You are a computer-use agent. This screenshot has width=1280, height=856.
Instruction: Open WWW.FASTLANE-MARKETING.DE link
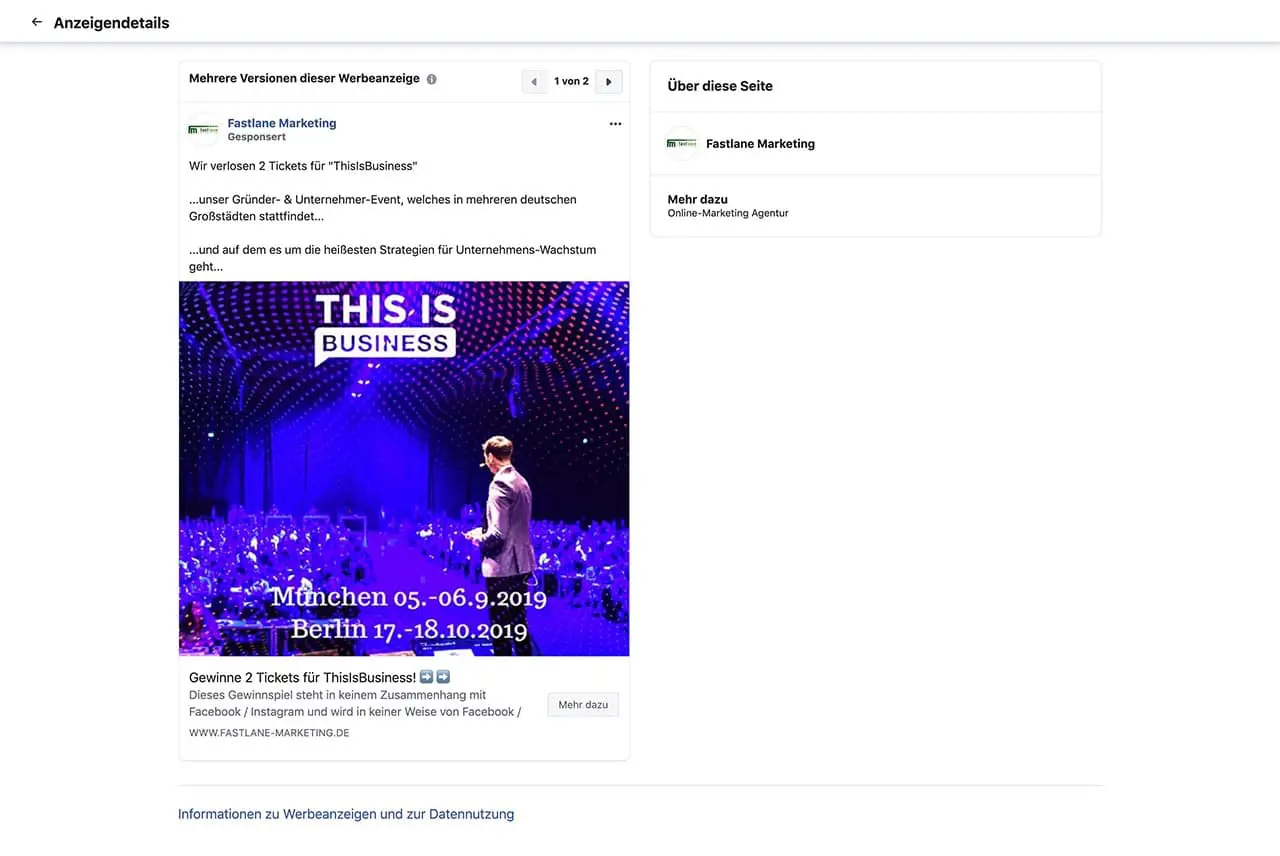[269, 733]
